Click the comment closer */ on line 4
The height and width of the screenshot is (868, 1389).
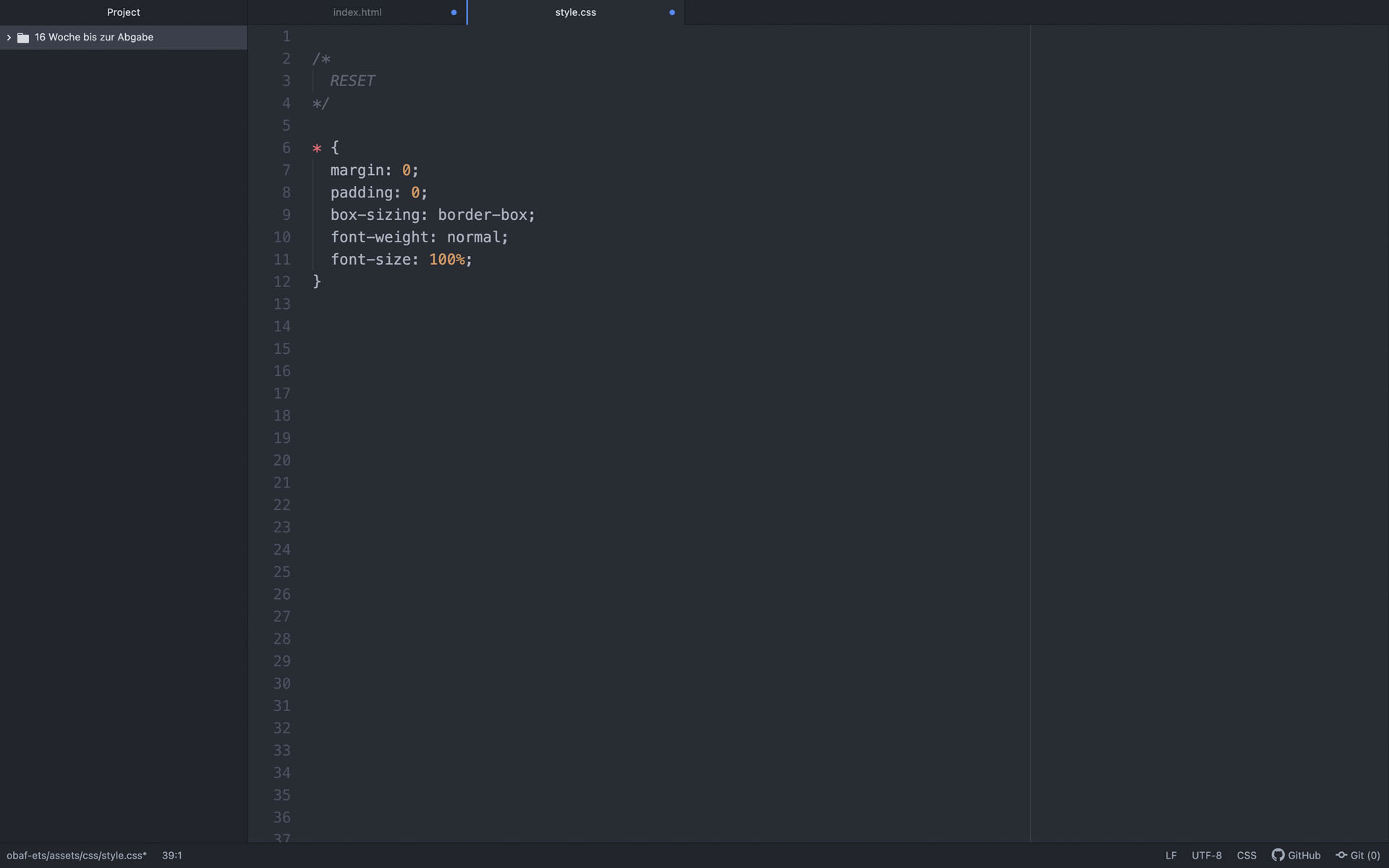[321, 103]
